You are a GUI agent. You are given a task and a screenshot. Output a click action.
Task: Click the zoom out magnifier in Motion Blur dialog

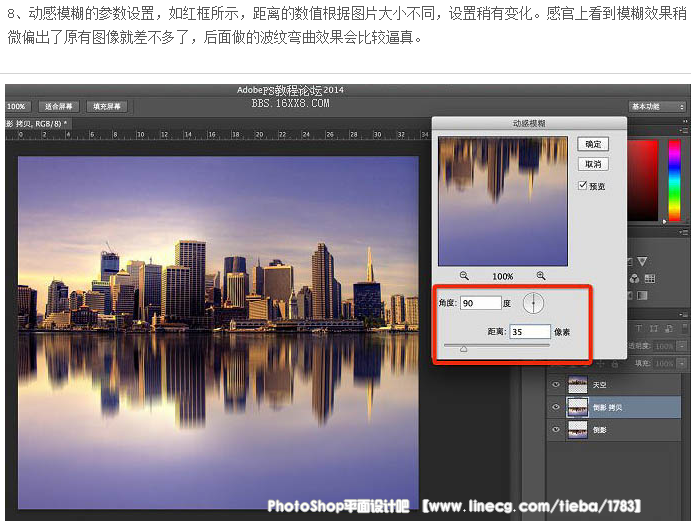tap(464, 276)
